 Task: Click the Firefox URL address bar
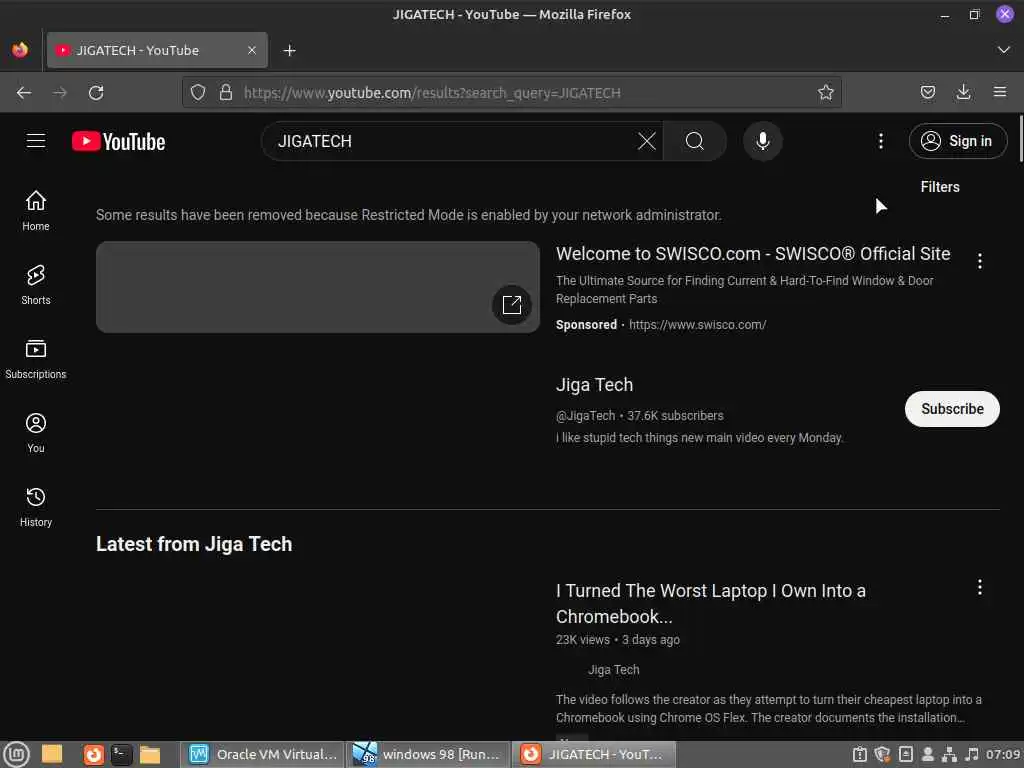511,93
